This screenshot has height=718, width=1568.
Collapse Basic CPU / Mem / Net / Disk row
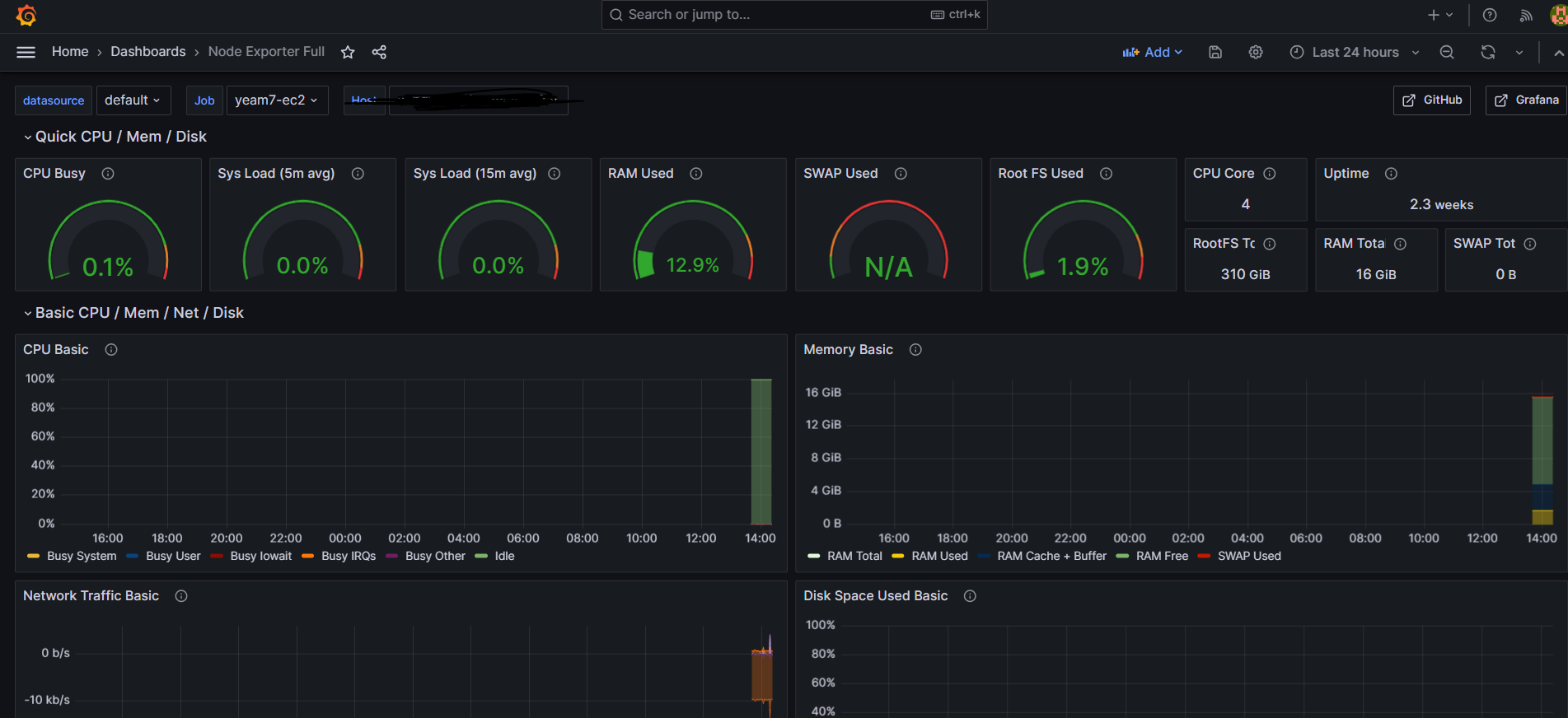coord(133,313)
